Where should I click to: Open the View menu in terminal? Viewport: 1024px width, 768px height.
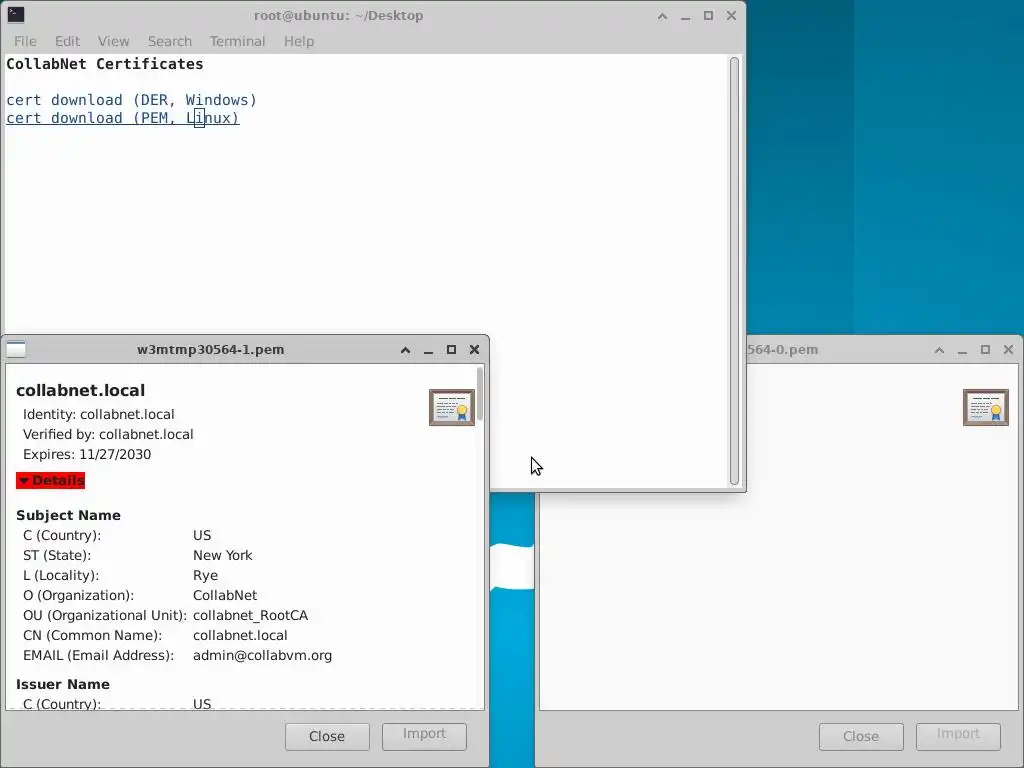tap(113, 41)
